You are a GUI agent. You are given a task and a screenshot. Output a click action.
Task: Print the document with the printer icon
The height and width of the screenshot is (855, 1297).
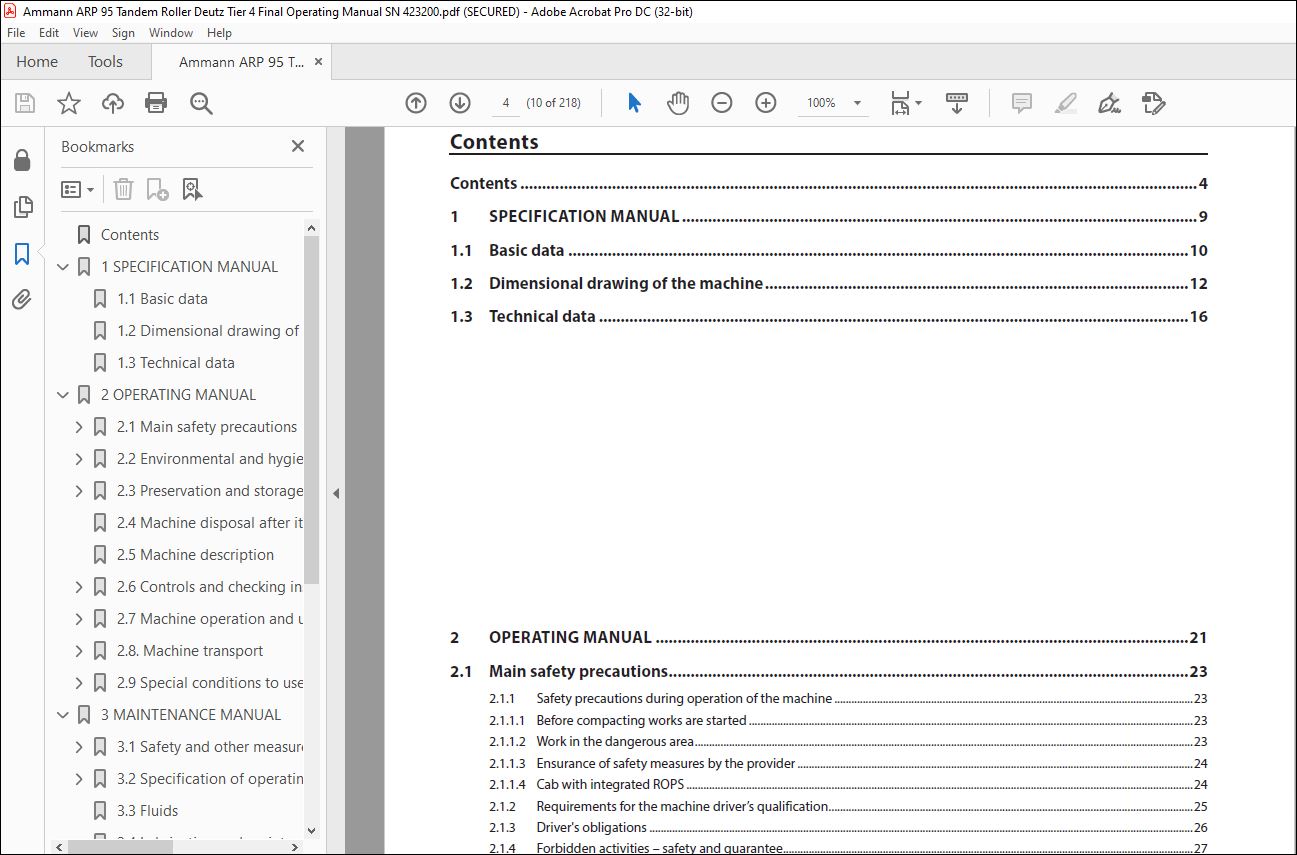(x=156, y=103)
